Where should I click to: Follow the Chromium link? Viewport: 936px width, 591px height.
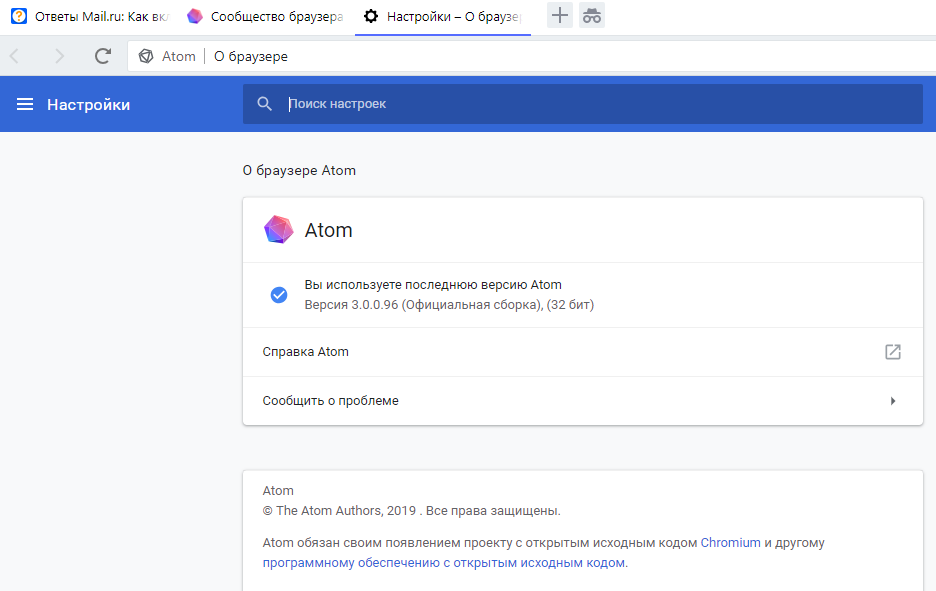(x=730, y=543)
